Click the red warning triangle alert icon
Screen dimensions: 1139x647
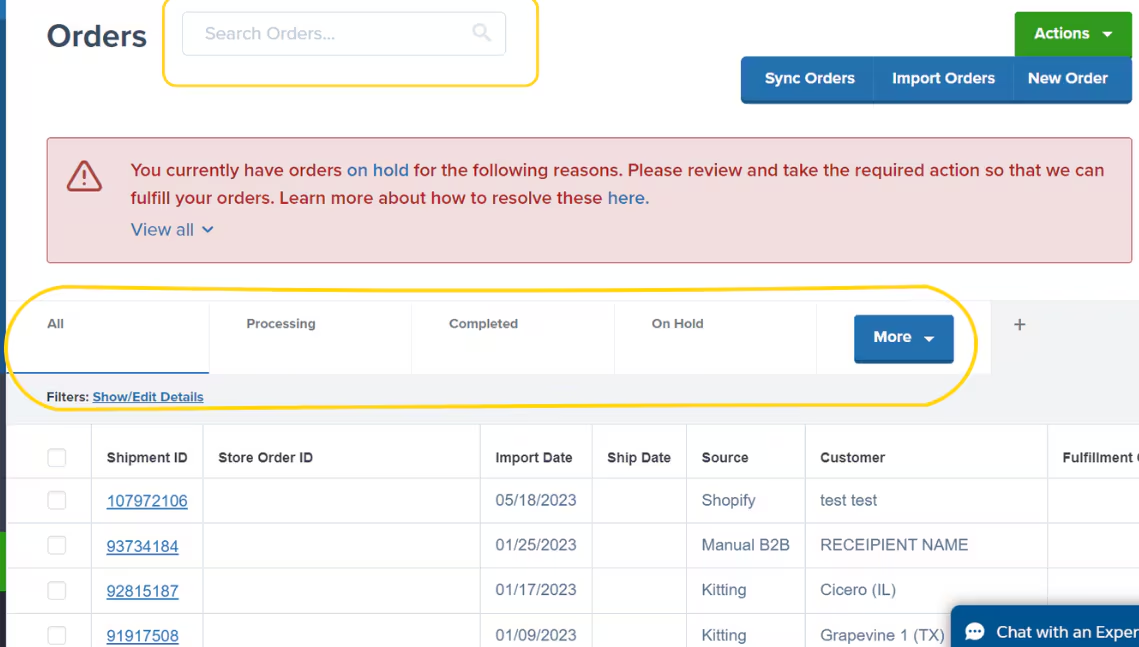pyautogui.click(x=84, y=176)
